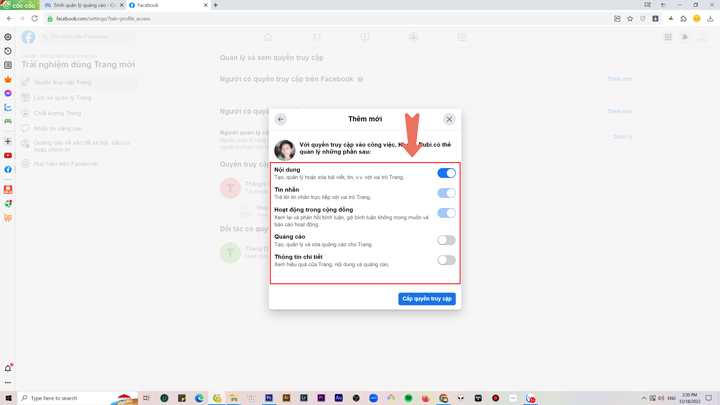Open Microsoft Edge from the taskbar
The image size is (720, 405).
[199, 398]
